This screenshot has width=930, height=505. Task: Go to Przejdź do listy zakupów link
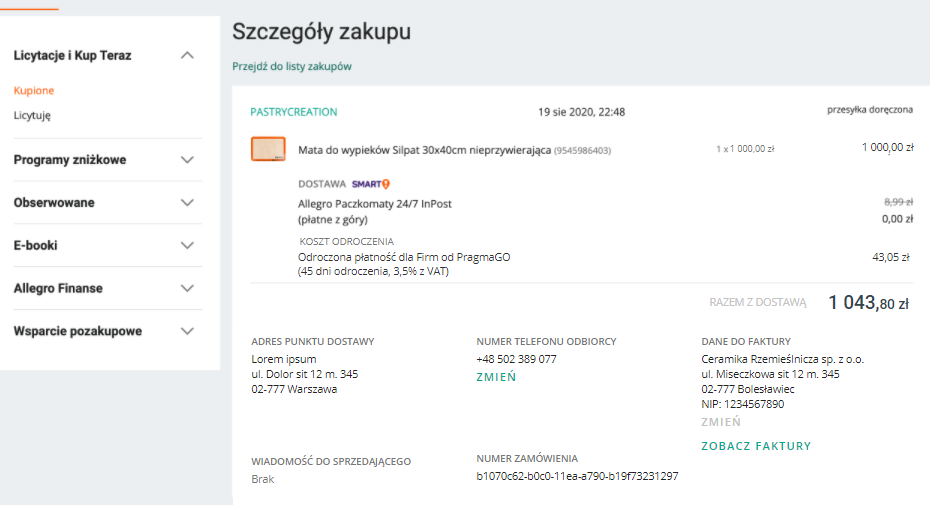click(x=292, y=66)
